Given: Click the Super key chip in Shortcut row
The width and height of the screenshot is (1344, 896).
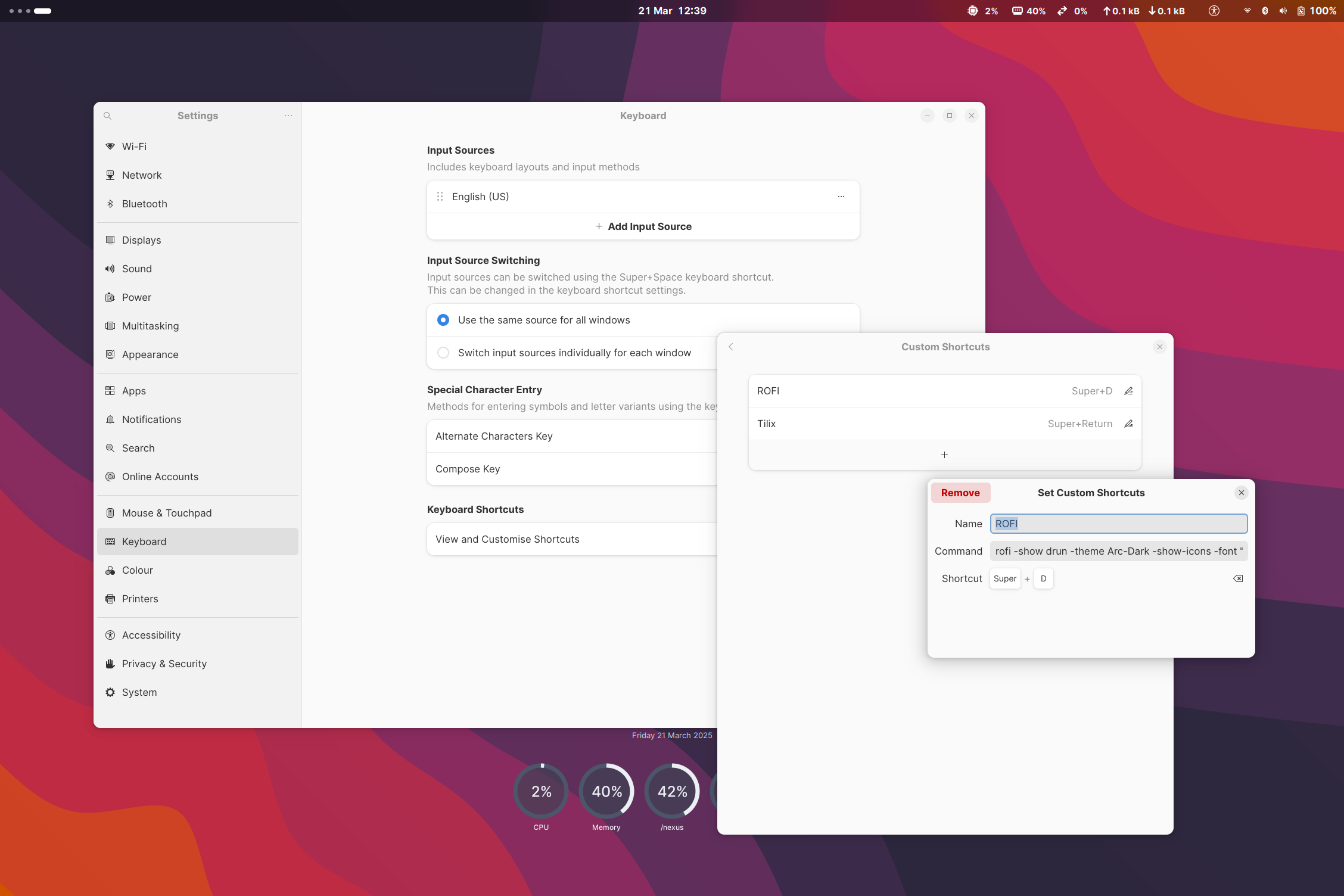Looking at the screenshot, I should tap(1005, 579).
